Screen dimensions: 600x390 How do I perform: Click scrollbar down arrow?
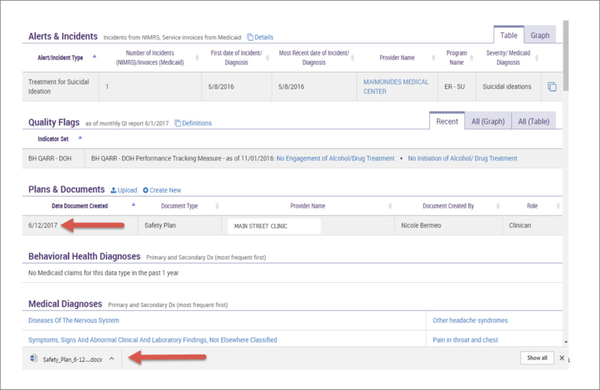pos(566,342)
